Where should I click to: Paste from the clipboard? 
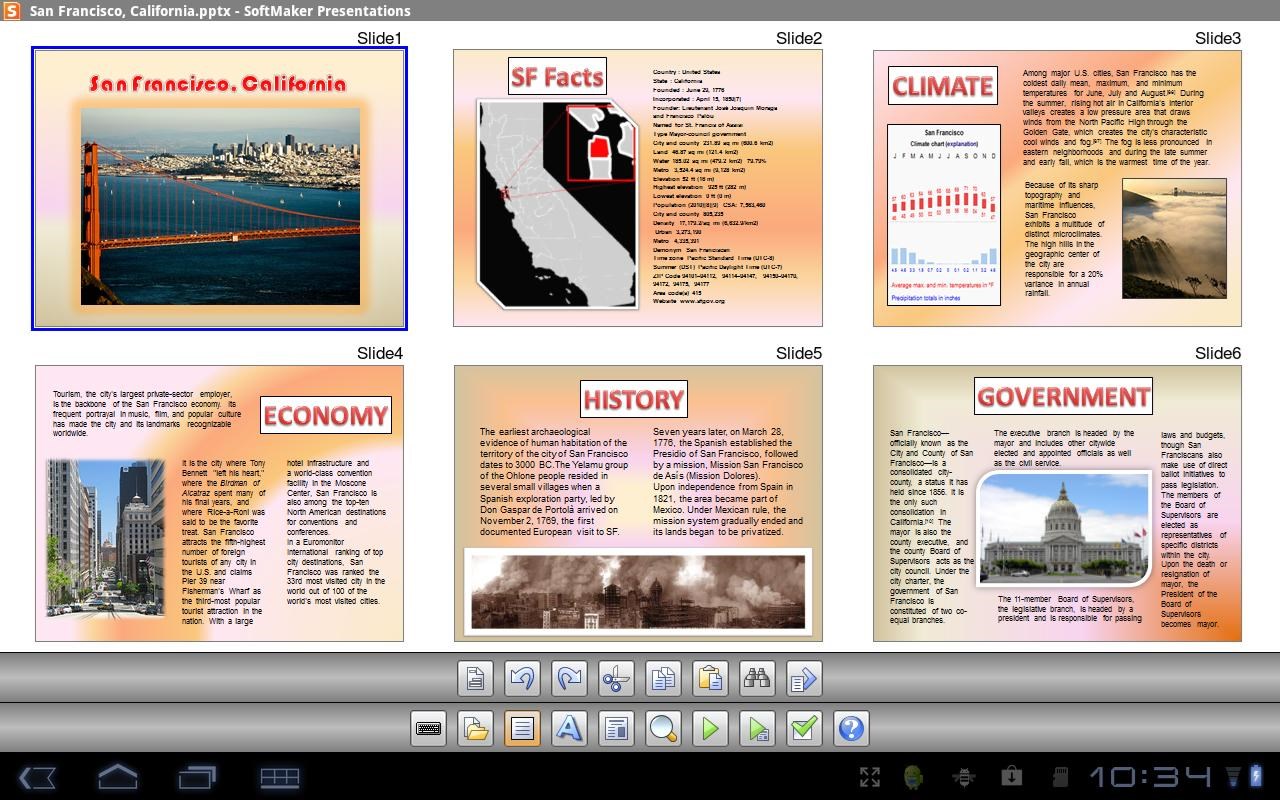(710, 678)
